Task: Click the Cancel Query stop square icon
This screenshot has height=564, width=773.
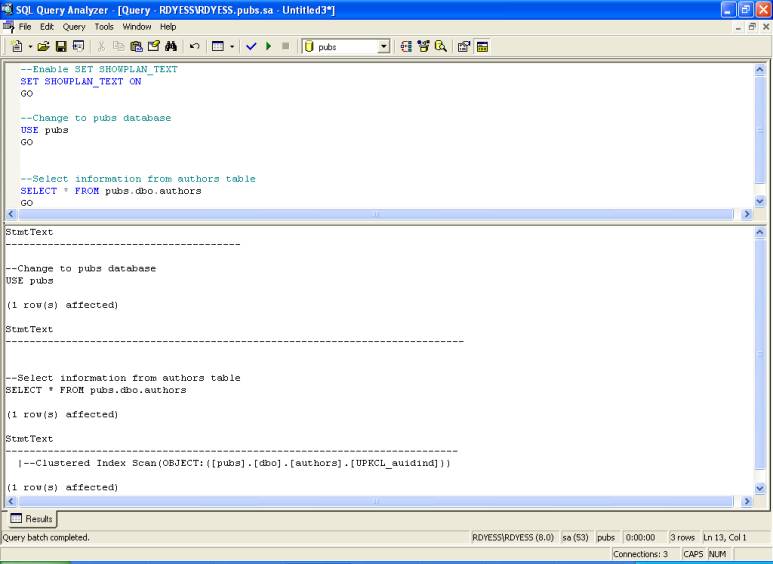Action: (285, 46)
